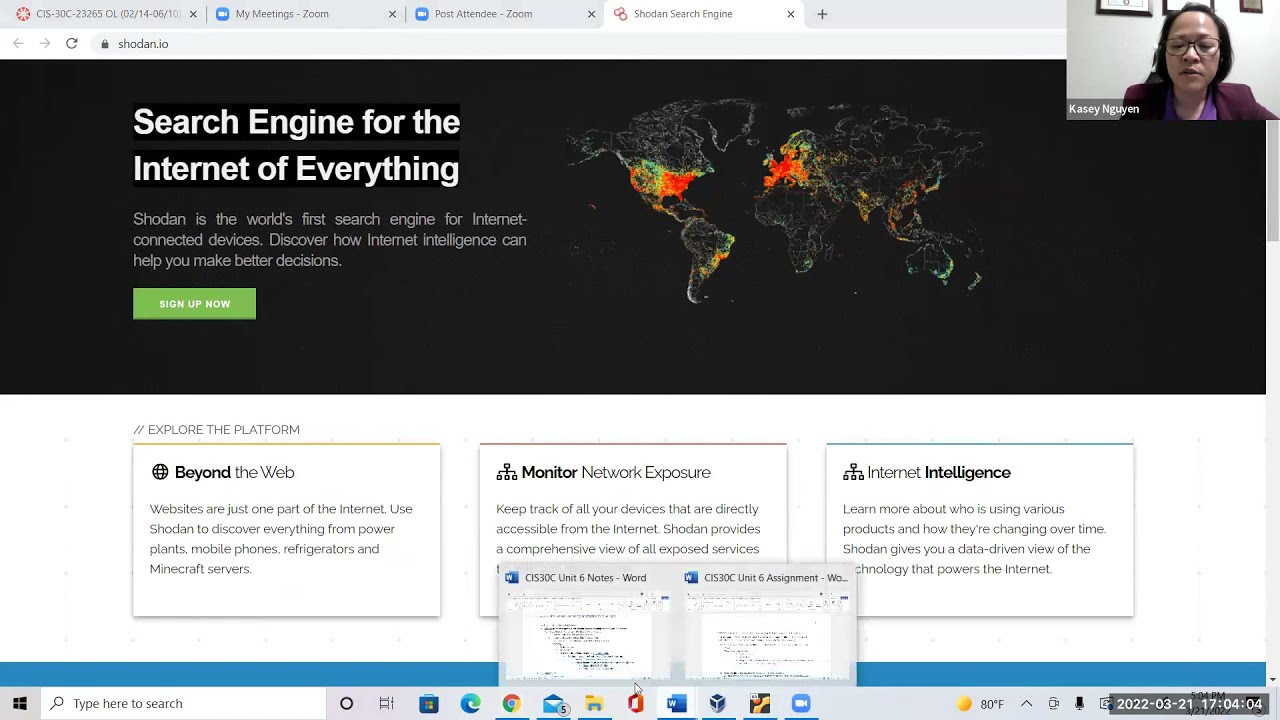This screenshot has height=720, width=1280.
Task: Click the 'Search Engine for the' headline
Action: pyautogui.click(x=296, y=122)
